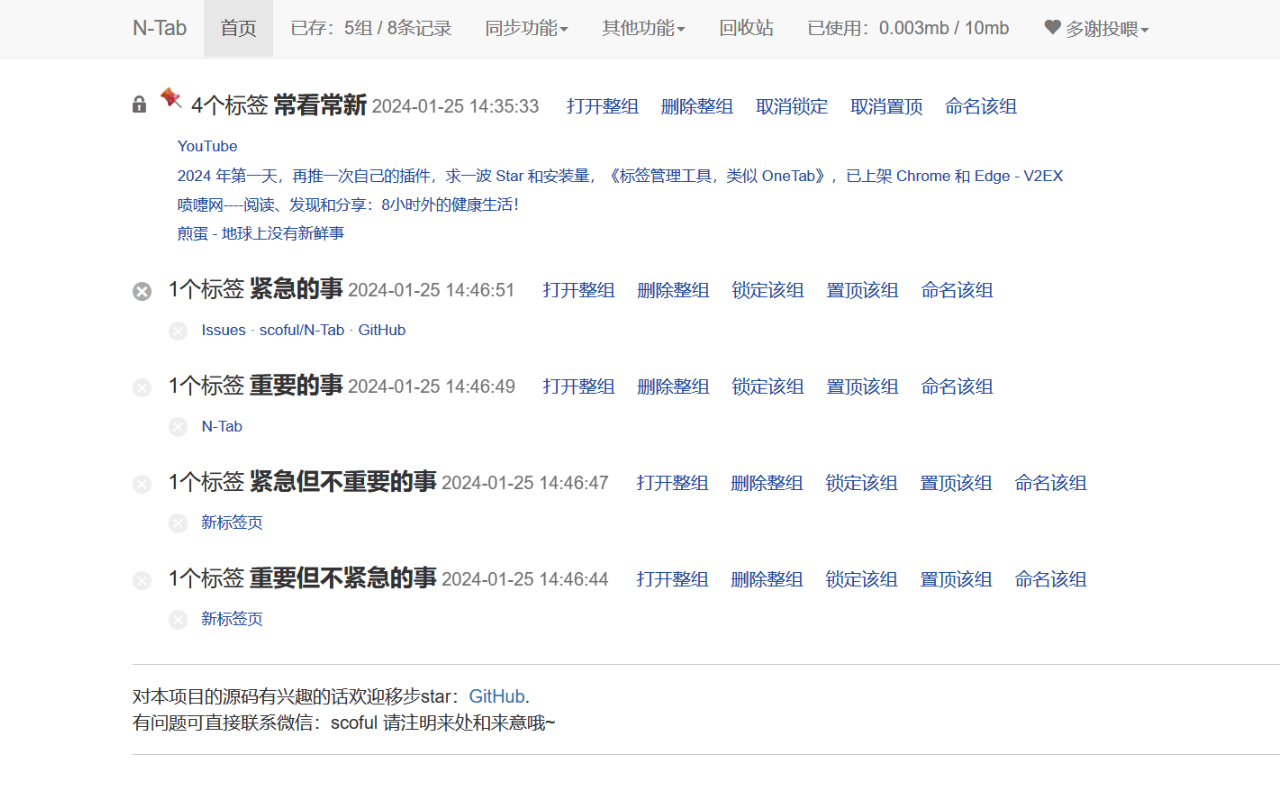Click X beside 紧急但不重要的事 group
This screenshot has width=1280, height=800.
(141, 483)
